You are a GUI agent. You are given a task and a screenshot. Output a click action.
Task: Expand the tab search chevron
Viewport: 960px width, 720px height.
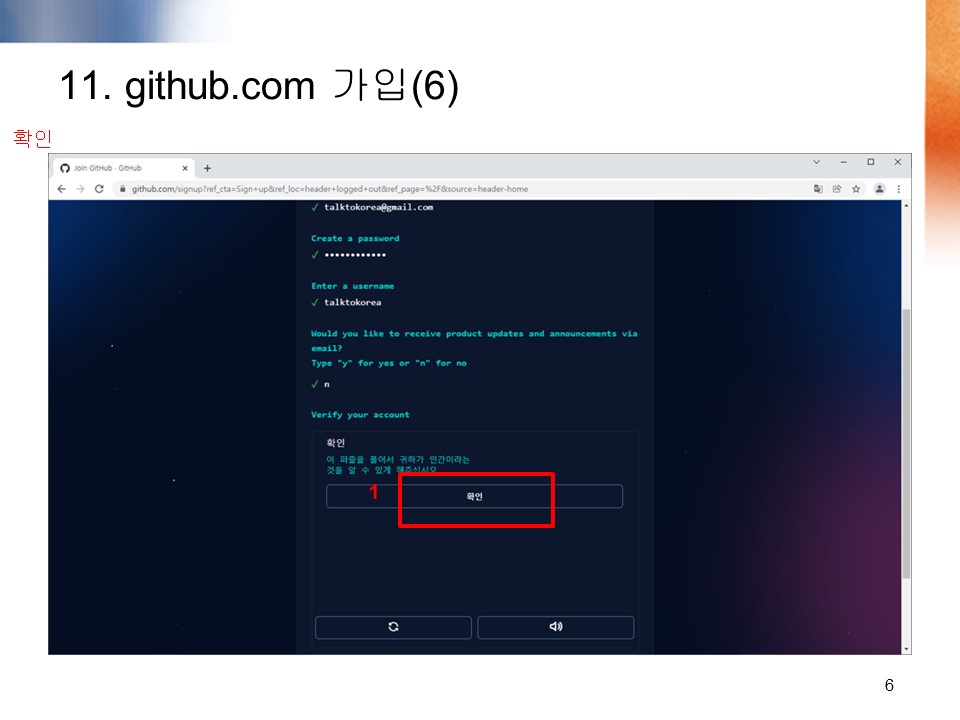[x=816, y=162]
